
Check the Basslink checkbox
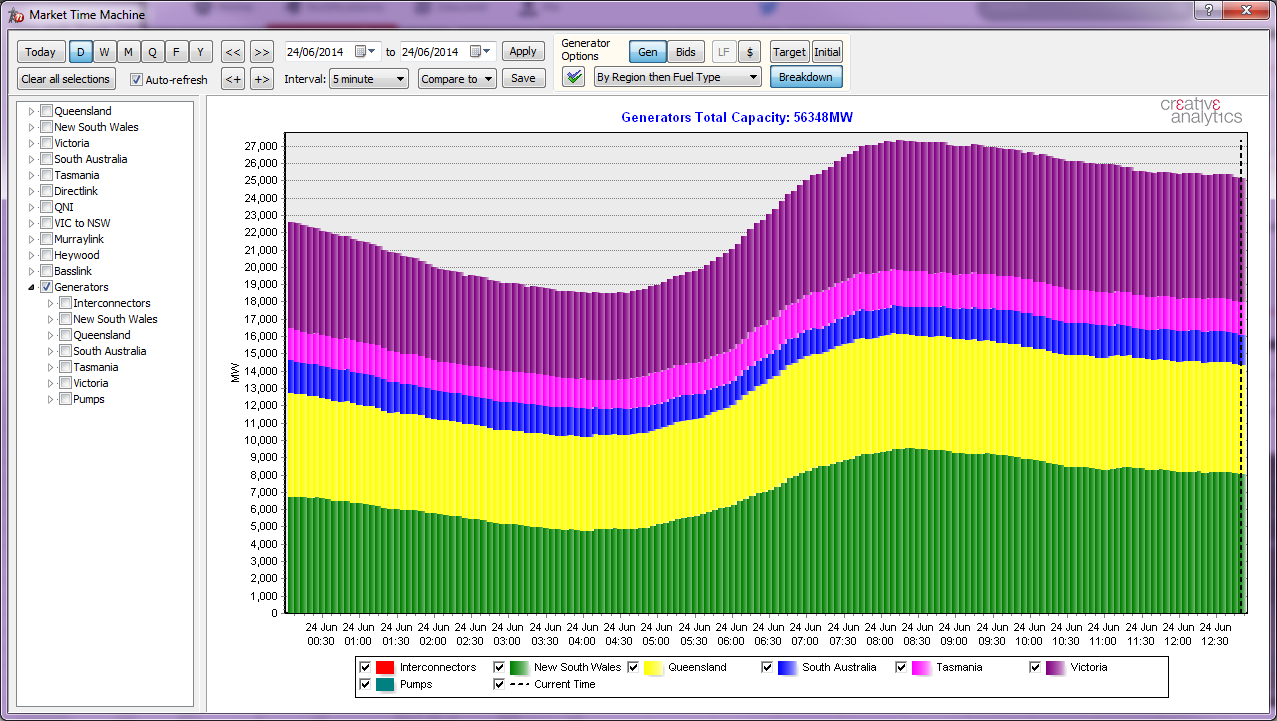tap(47, 271)
